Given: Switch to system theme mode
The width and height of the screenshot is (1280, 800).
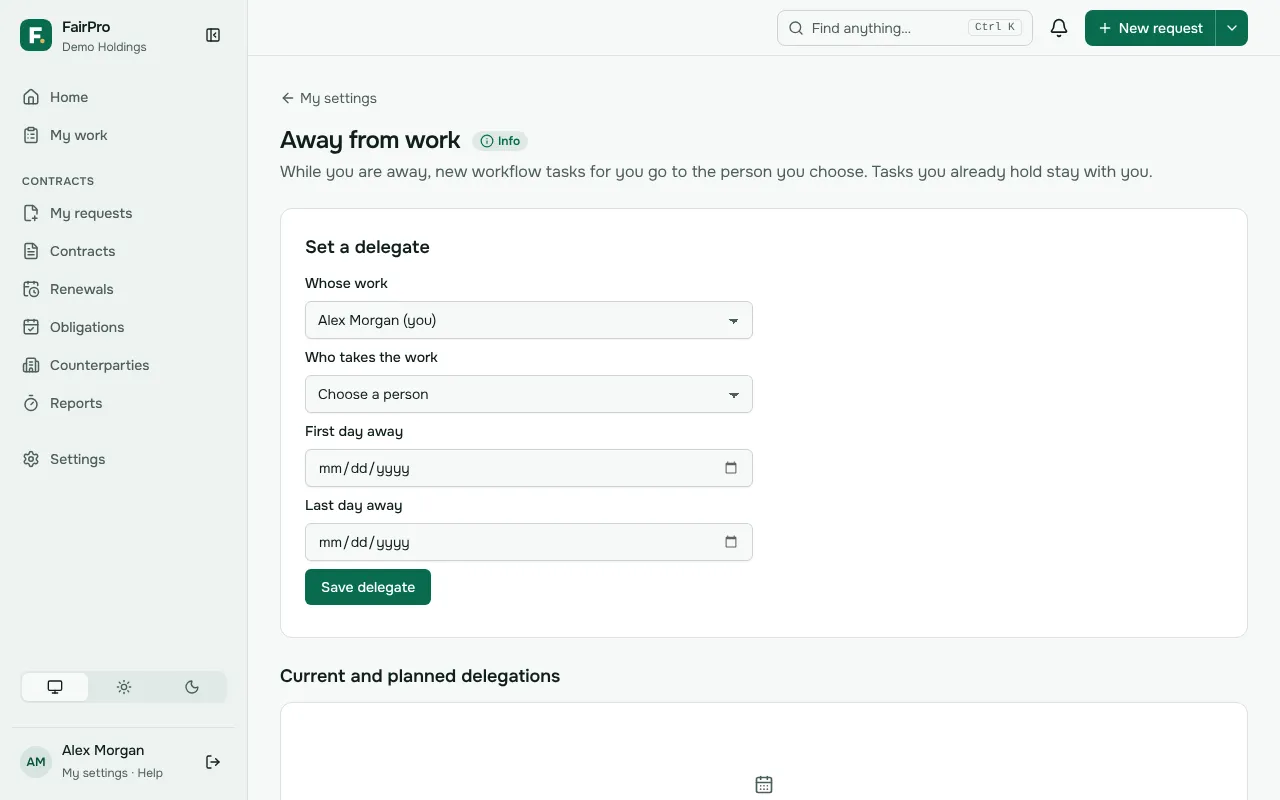Looking at the screenshot, I should tap(55, 687).
